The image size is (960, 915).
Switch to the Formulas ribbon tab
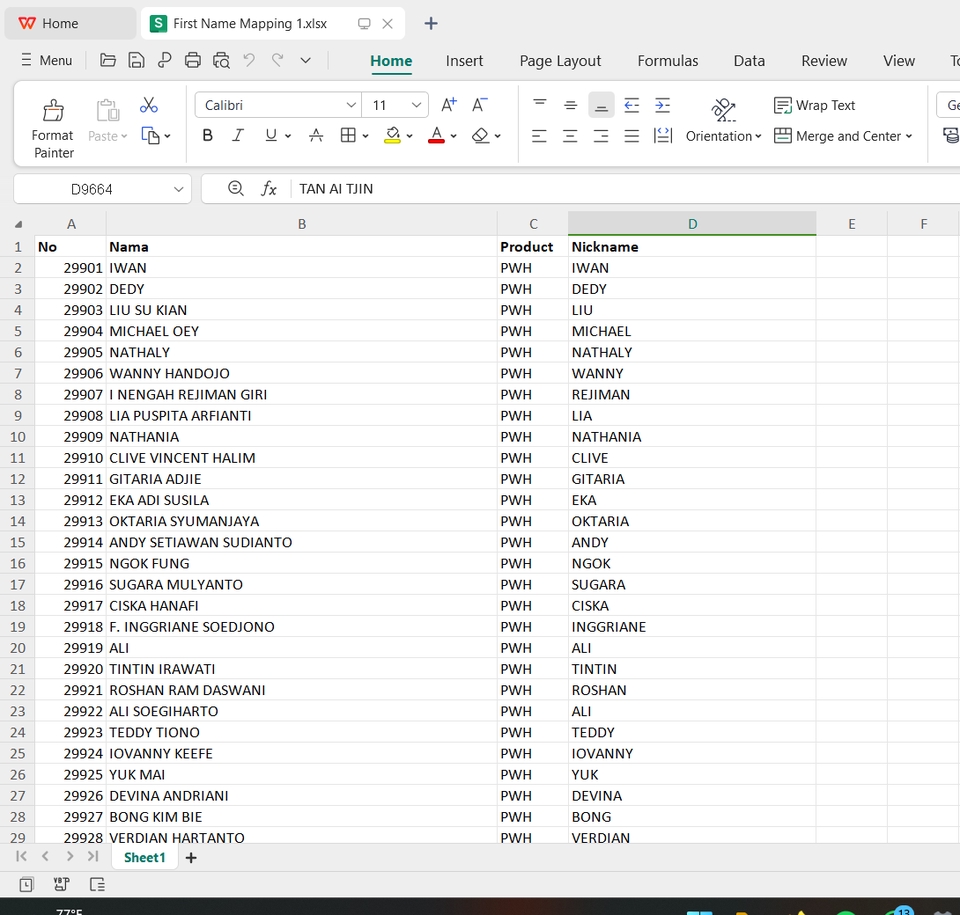(667, 60)
